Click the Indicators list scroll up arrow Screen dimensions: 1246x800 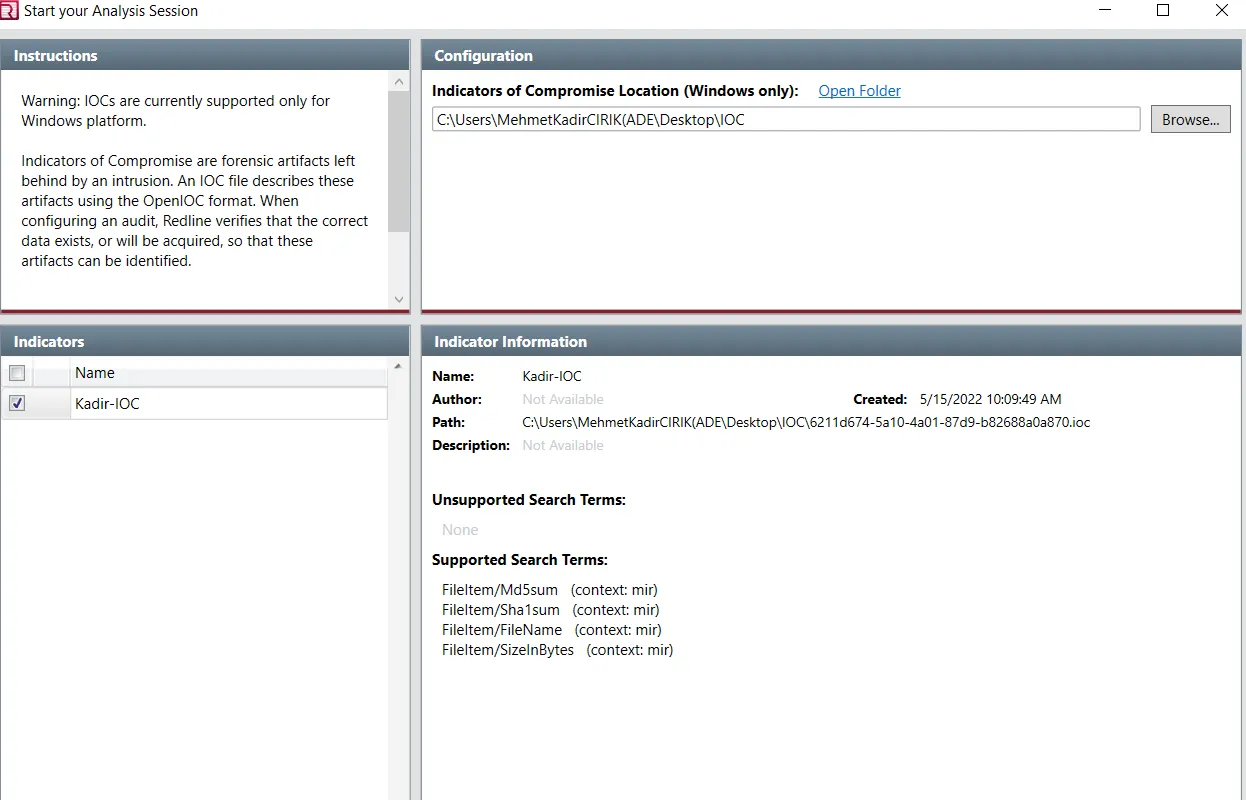click(x=399, y=367)
